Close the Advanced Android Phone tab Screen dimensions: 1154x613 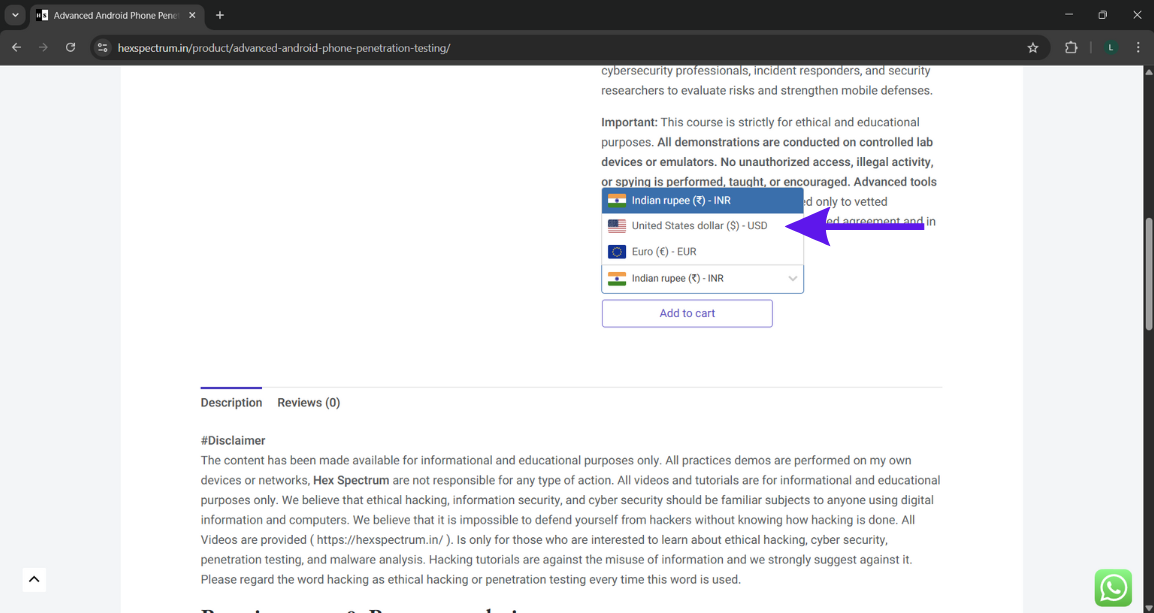click(192, 15)
